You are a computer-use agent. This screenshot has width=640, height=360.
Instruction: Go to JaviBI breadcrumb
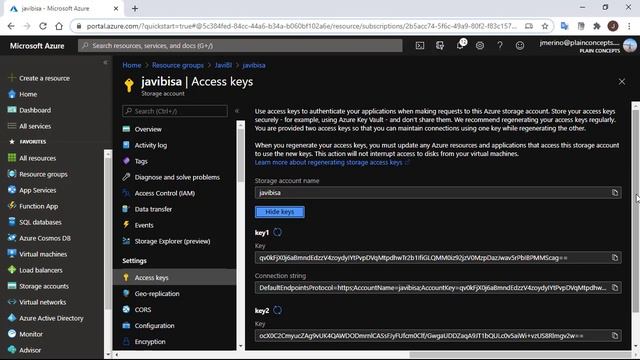pyautogui.click(x=223, y=65)
